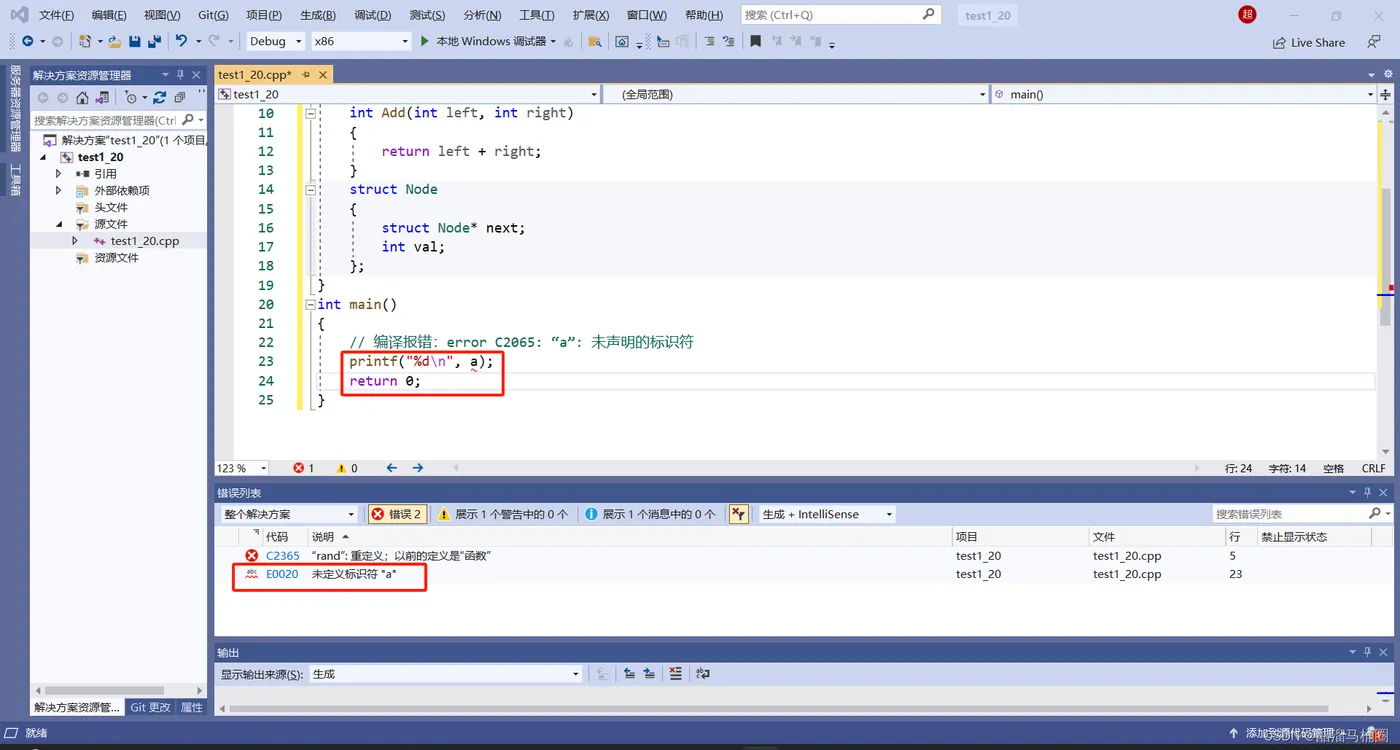
Task: Click the collapse all icon in Solution Explorer
Action: [x=180, y=97]
